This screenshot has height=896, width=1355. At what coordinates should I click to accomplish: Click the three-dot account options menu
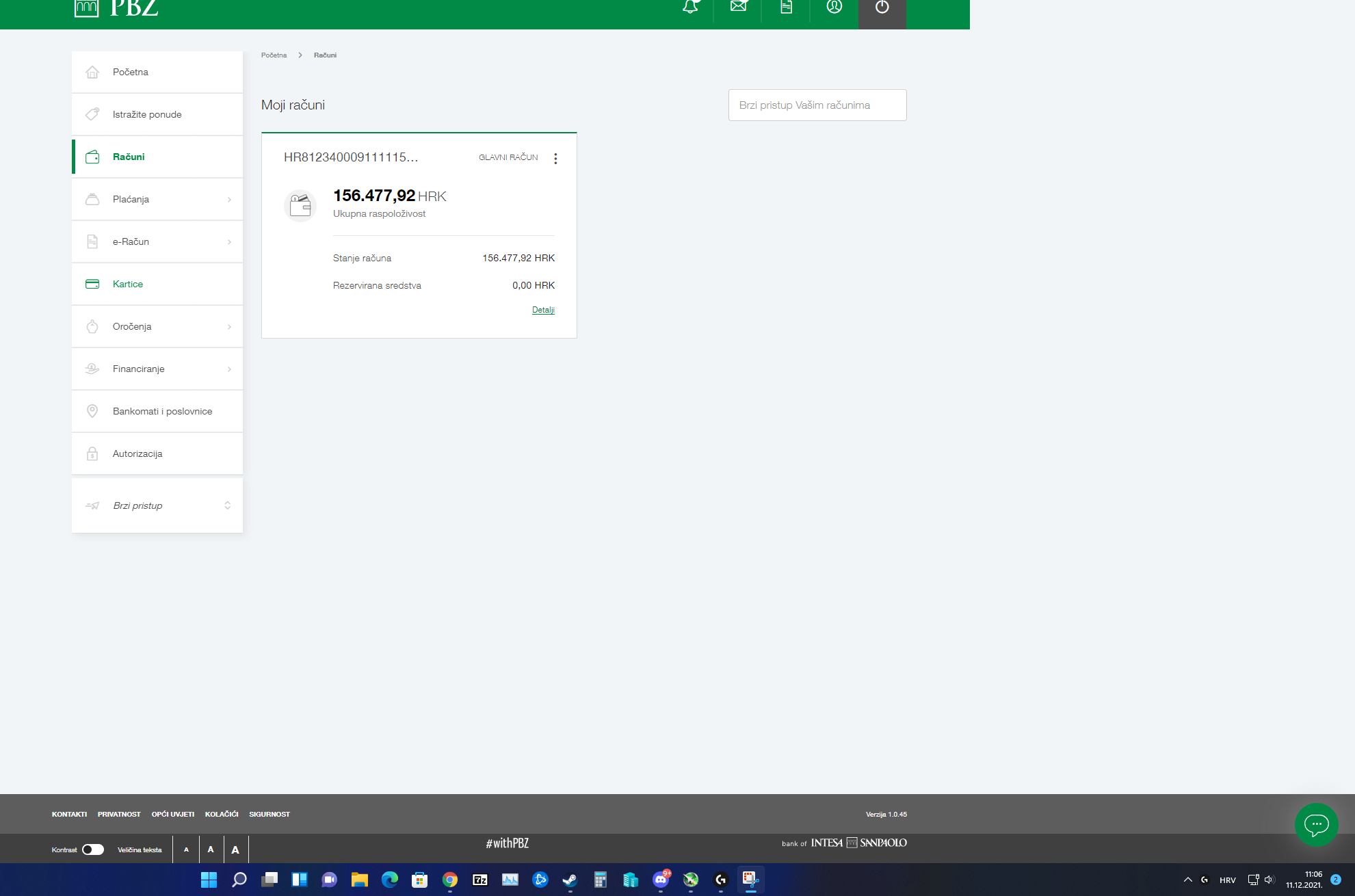(555, 159)
